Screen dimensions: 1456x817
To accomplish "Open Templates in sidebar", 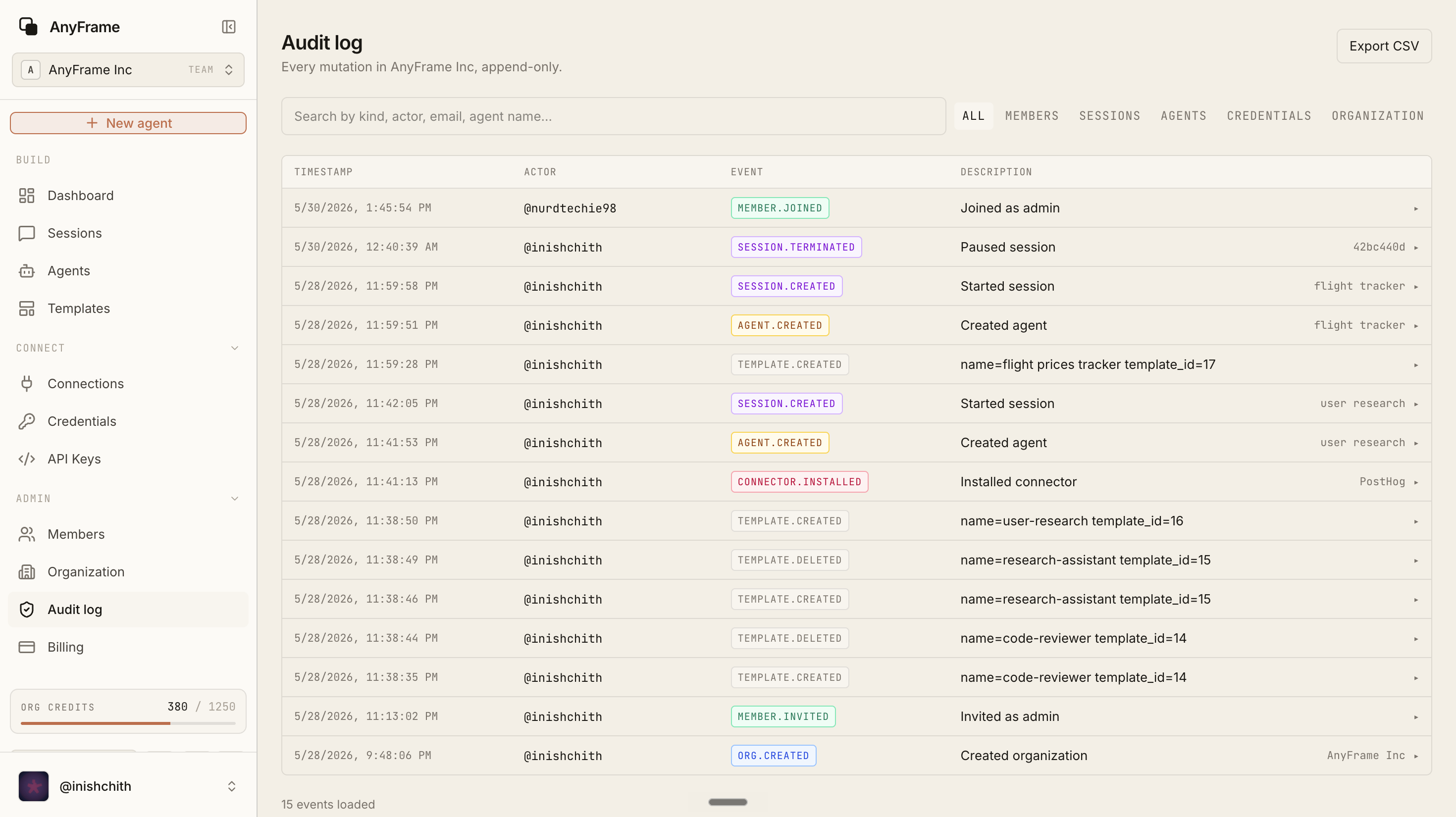I will point(128,308).
